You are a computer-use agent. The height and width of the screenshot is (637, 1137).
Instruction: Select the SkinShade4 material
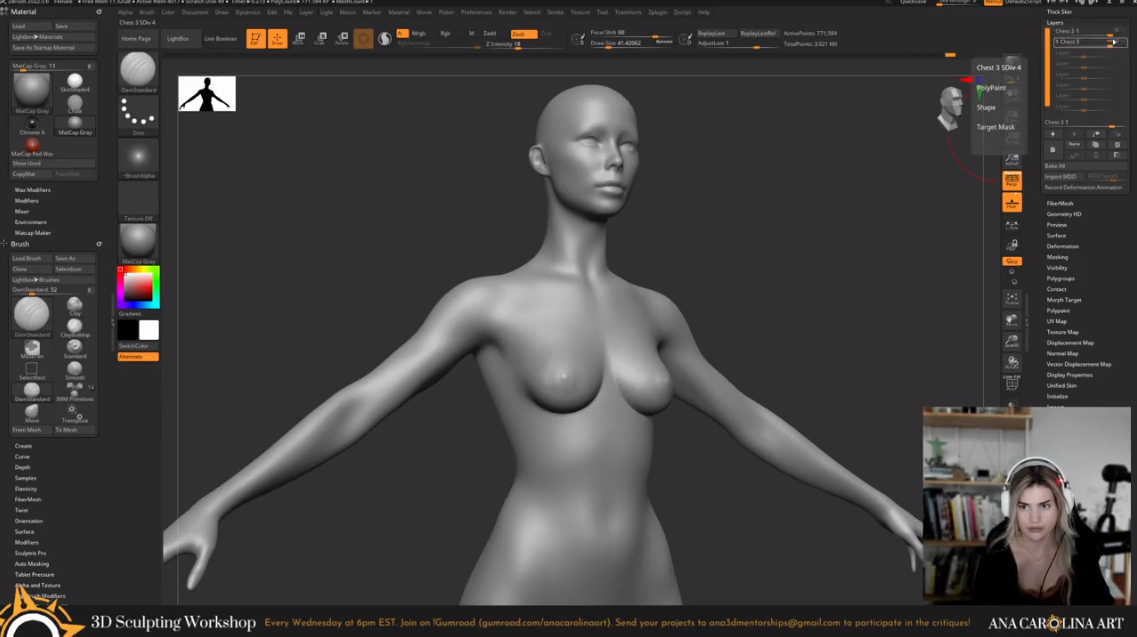[x=75, y=83]
